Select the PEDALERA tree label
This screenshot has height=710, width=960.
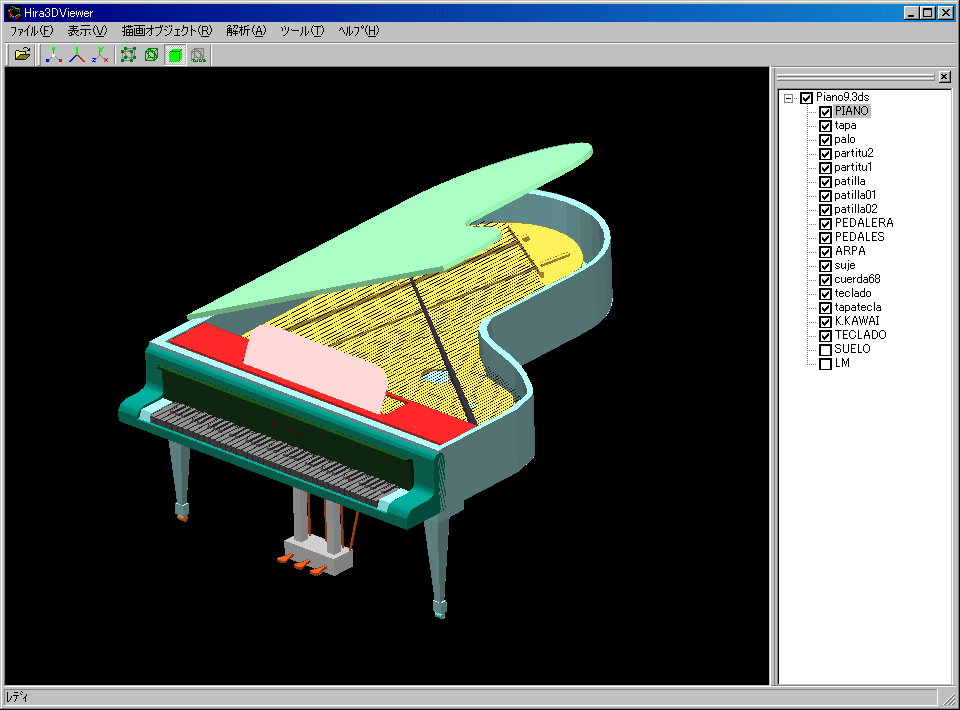[x=864, y=223]
